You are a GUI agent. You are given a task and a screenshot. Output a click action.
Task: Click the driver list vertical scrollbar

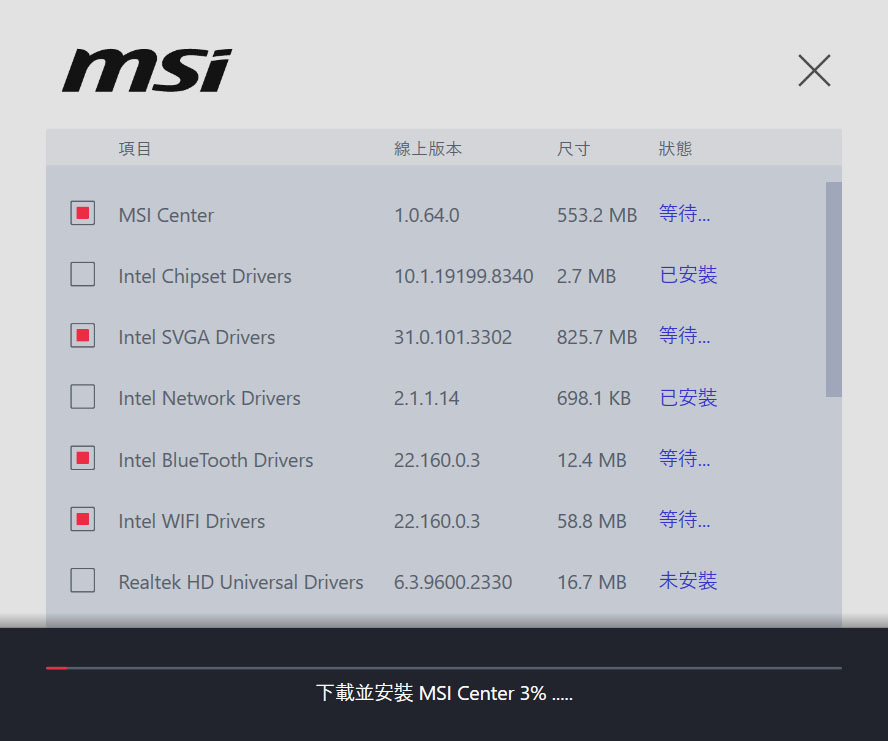[834, 289]
